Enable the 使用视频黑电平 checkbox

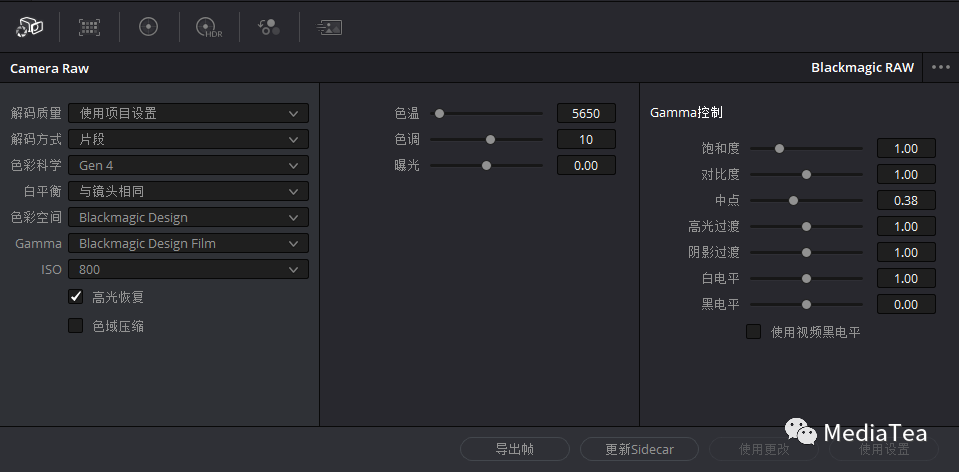tap(754, 331)
